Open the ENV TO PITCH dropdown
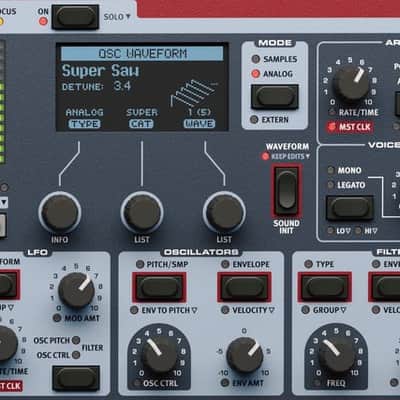The image size is (400, 400). (169, 310)
